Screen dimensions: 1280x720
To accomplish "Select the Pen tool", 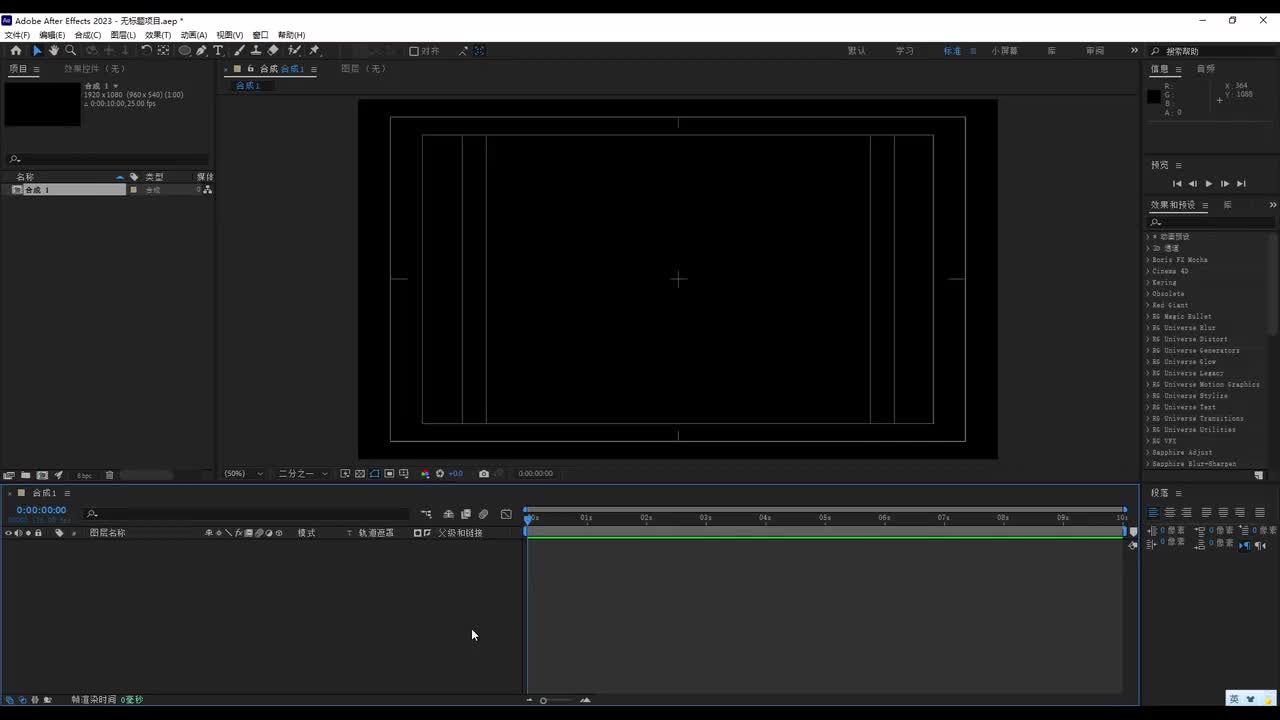I will [x=201, y=50].
